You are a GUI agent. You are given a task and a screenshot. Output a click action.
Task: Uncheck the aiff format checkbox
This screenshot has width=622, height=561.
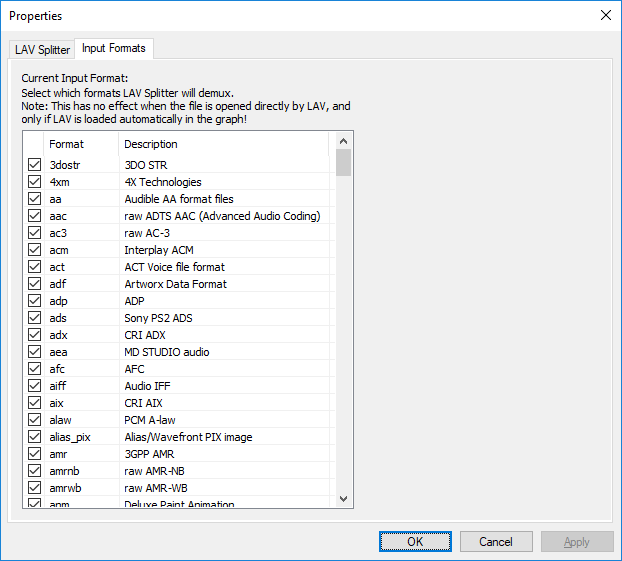(35, 386)
